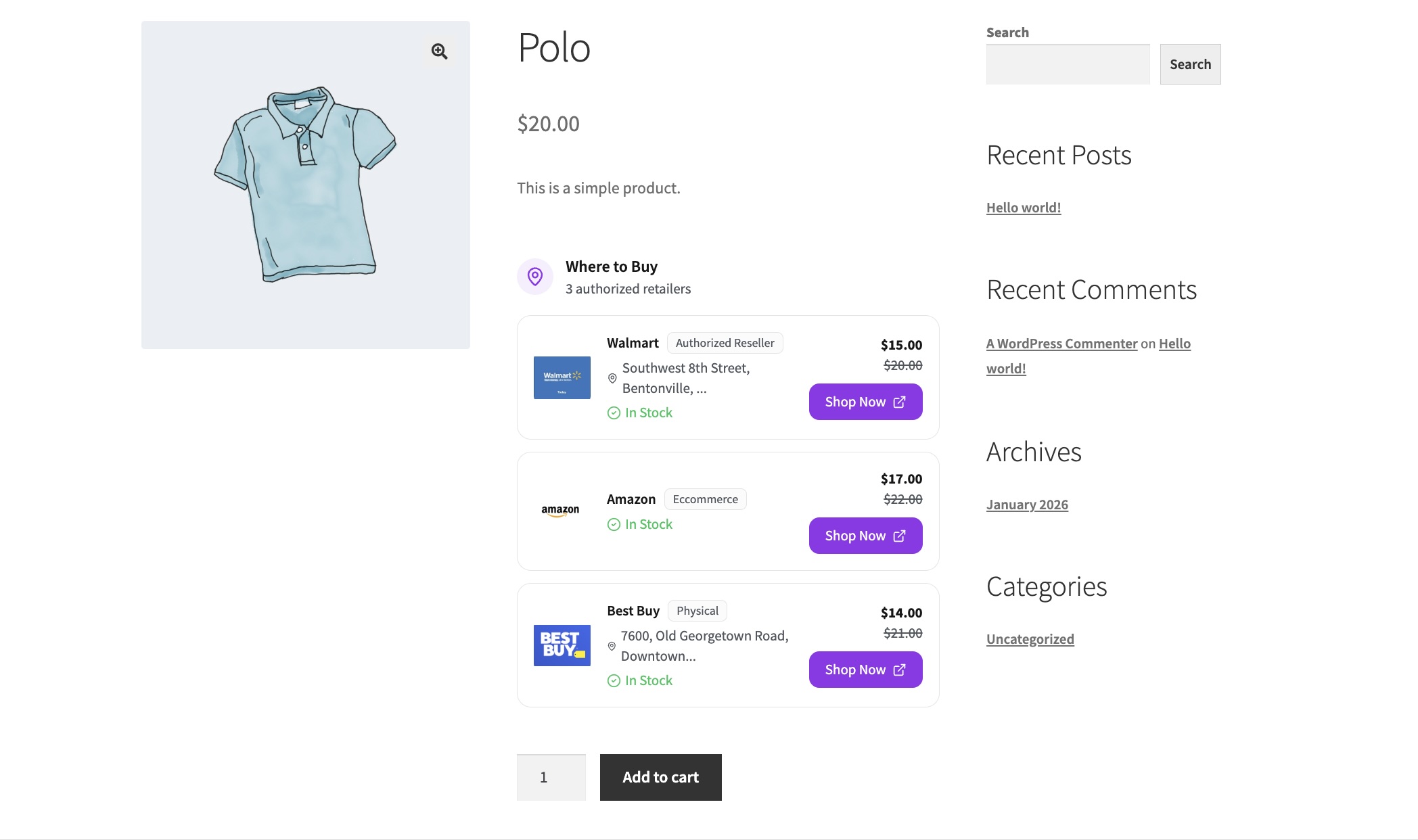The width and height of the screenshot is (1418, 840).
Task: Click the Walmart retailer logo
Action: (562, 377)
